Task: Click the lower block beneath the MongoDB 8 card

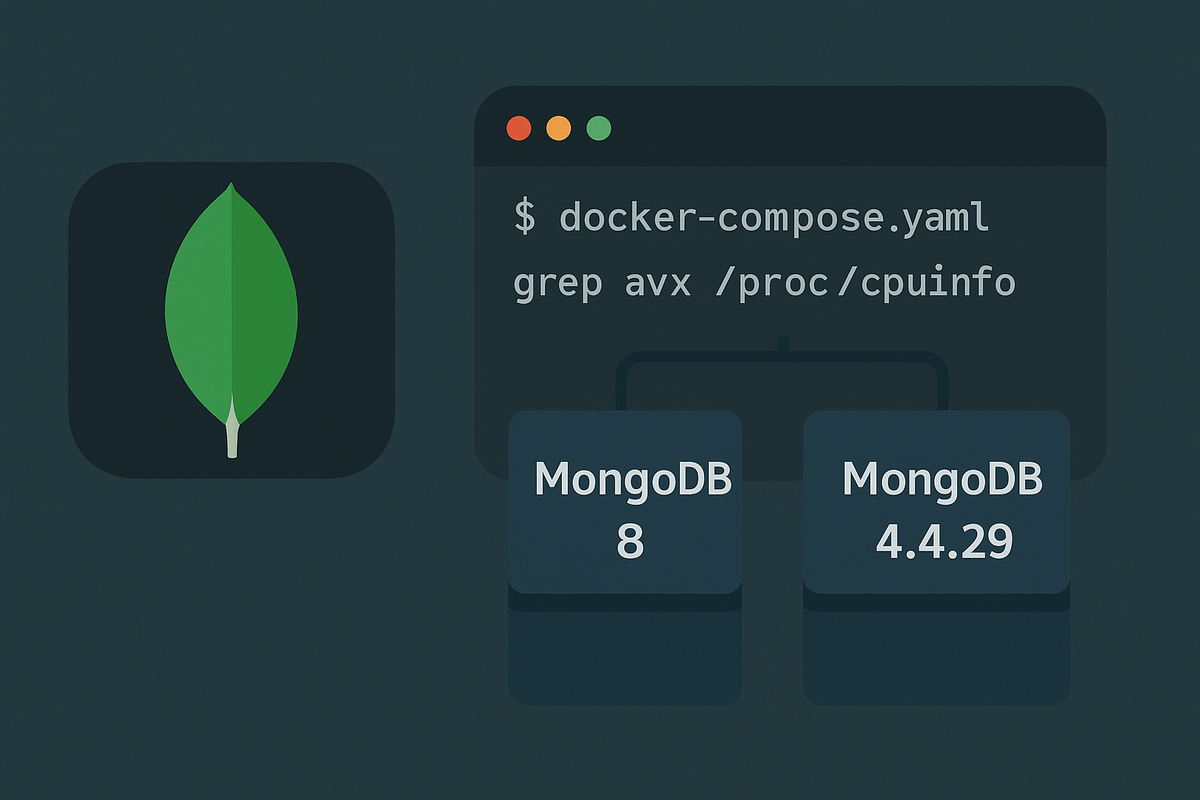Action: coord(625,655)
